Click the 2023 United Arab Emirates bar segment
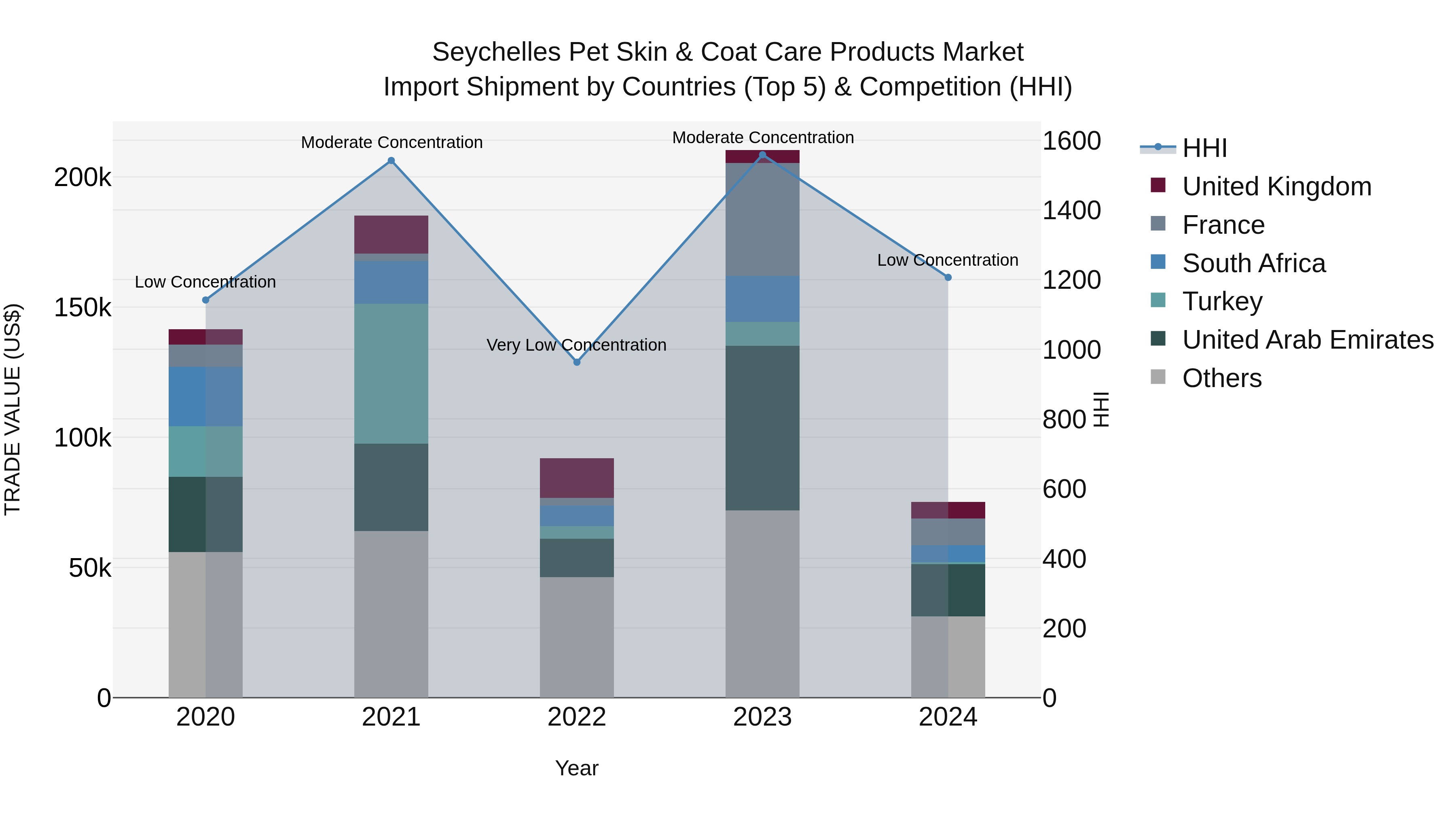The image size is (1456, 819). point(762,428)
